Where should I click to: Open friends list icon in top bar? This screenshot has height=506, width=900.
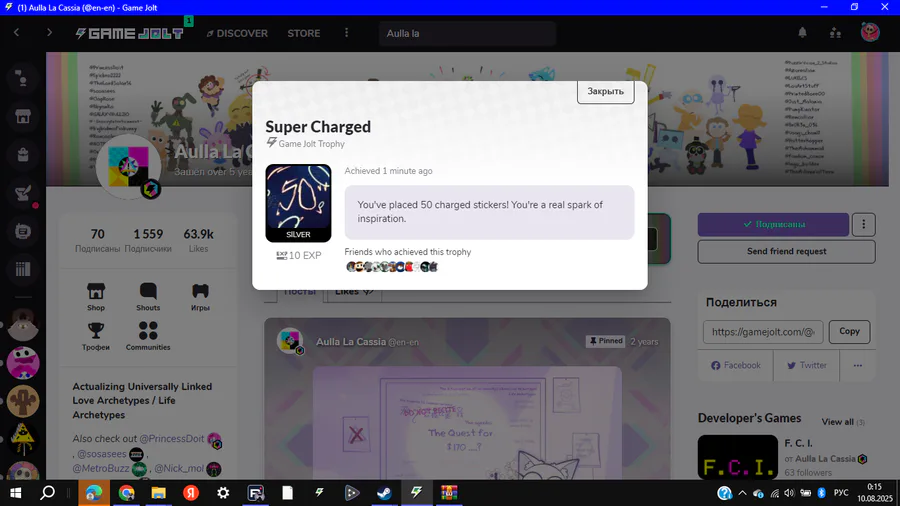point(835,33)
